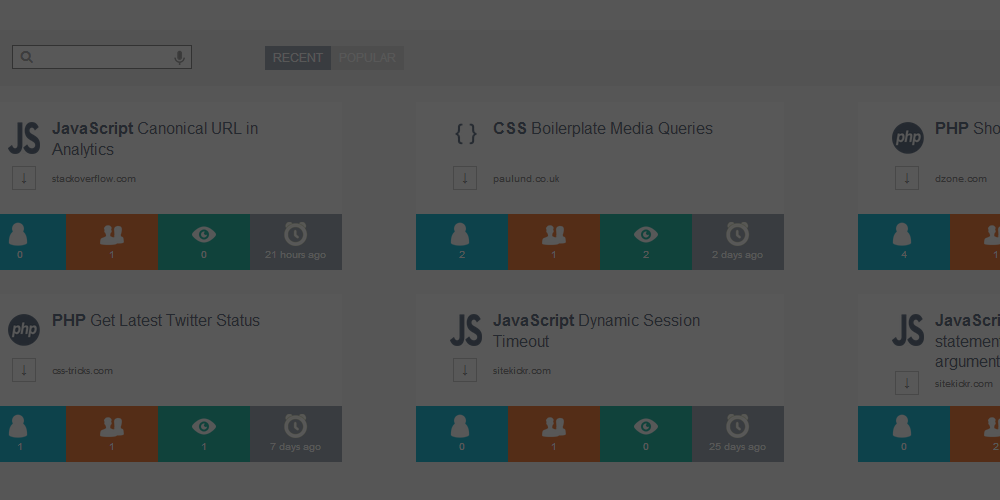Open sitekickr.com link under Dynamic Session Timeout
1000x500 pixels.
(522, 371)
